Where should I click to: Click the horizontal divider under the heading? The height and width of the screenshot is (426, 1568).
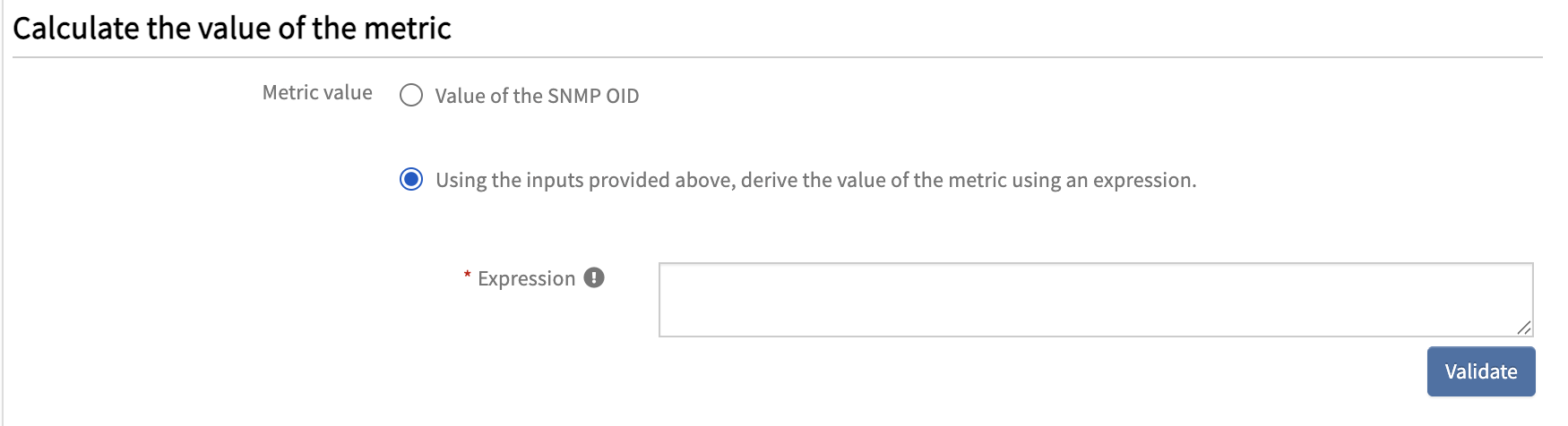click(777, 57)
